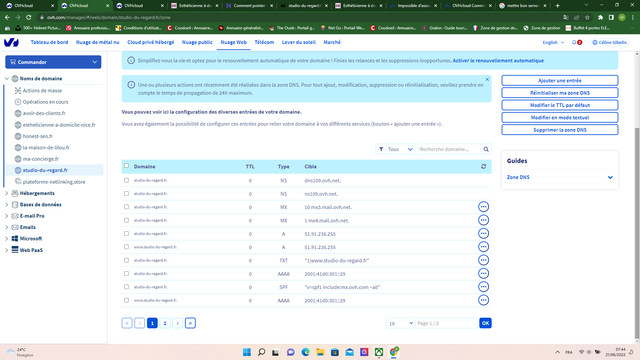Open browser extensions puzzle icon
640x360 pixels.
600,18
